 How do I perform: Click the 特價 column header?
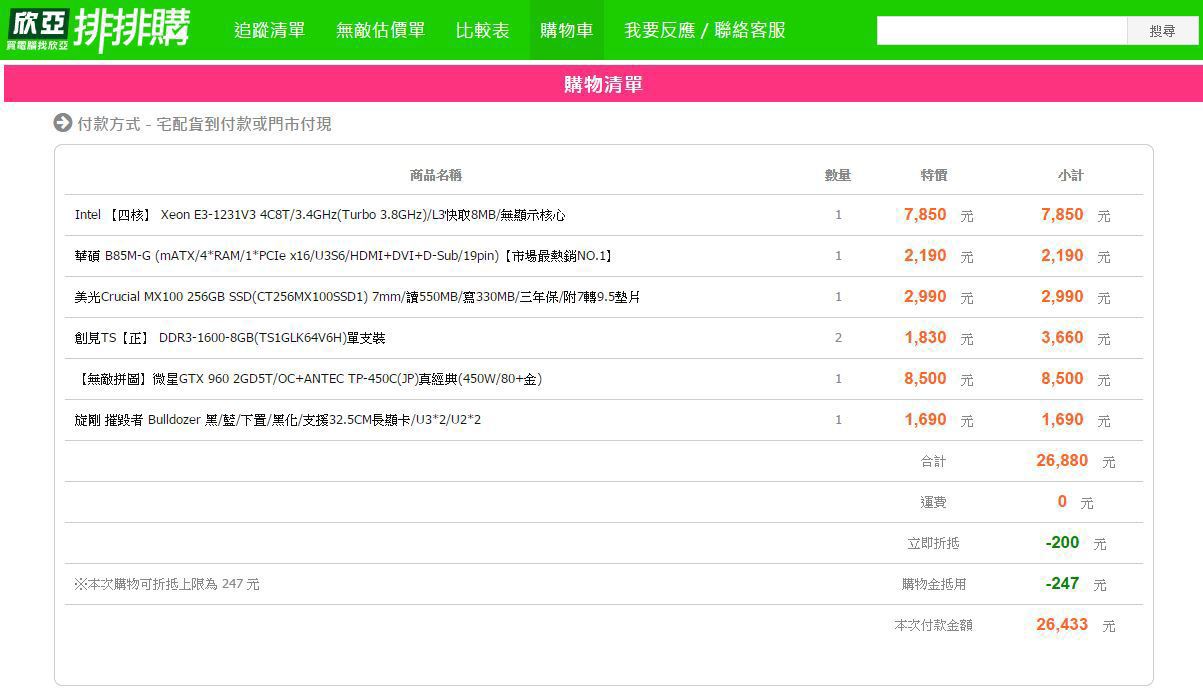coord(934,175)
